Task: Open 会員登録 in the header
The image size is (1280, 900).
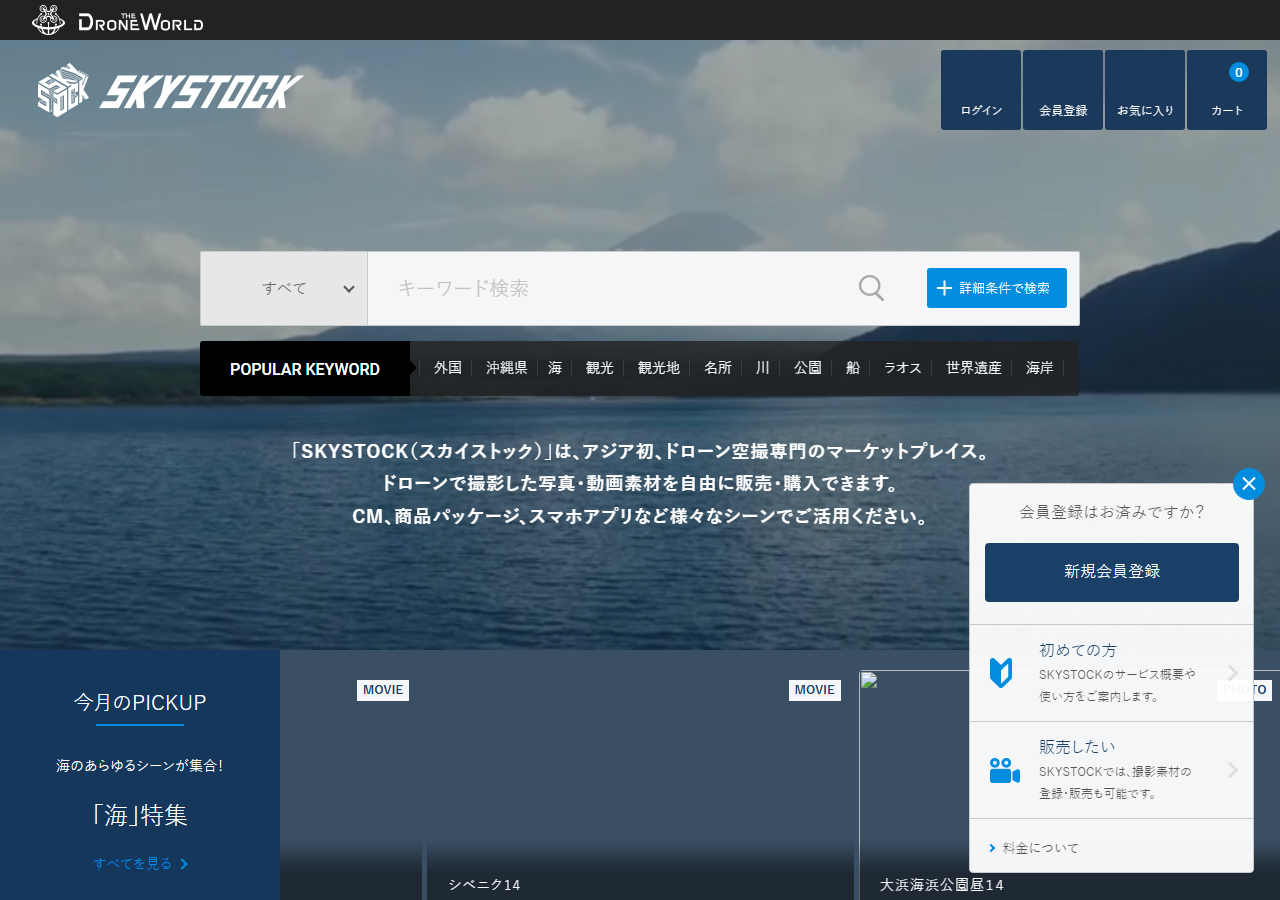Action: pyautogui.click(x=1063, y=90)
